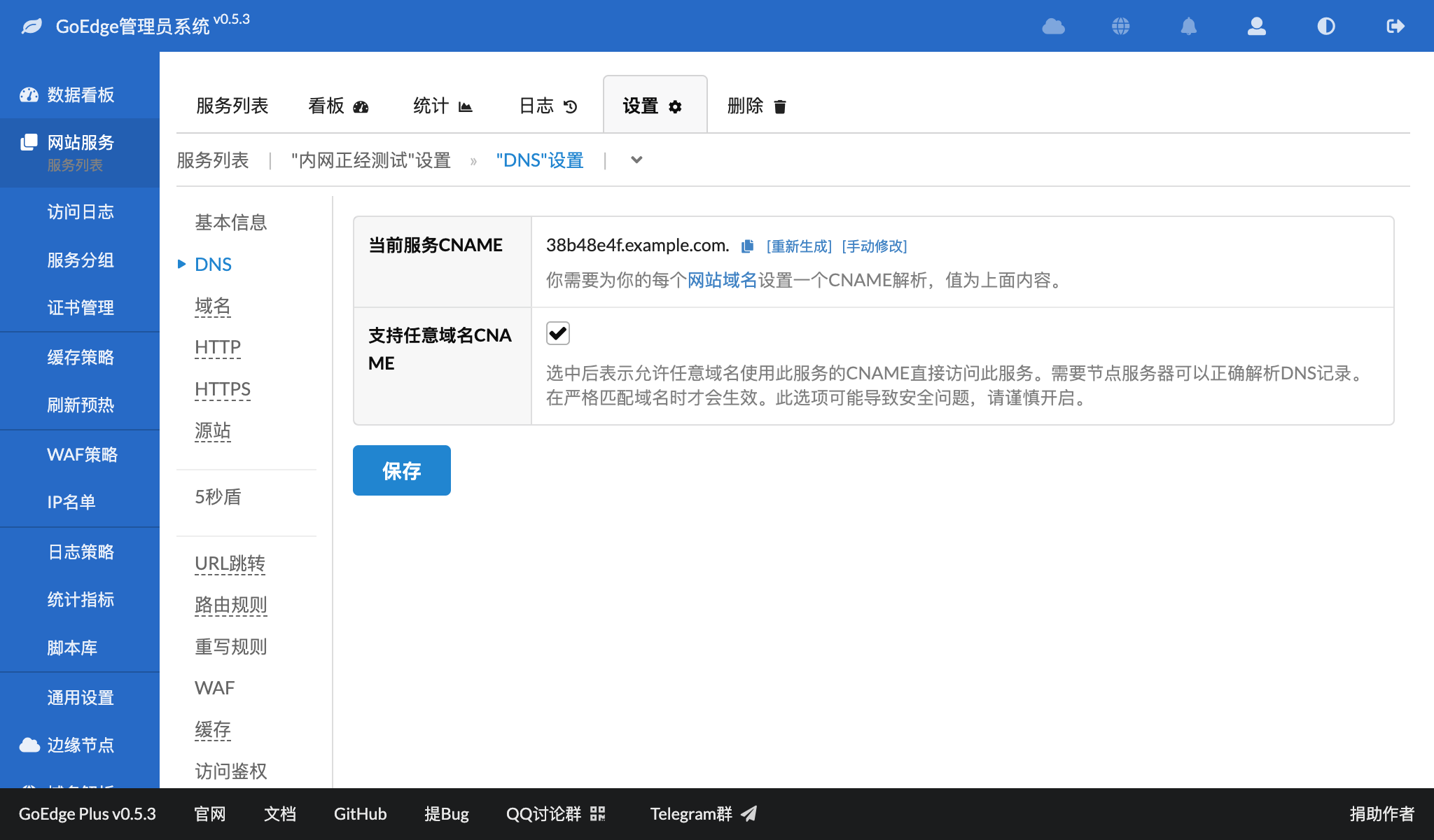
Task: Click cloud icon beside 边缘节点
Action: pyautogui.click(x=29, y=745)
